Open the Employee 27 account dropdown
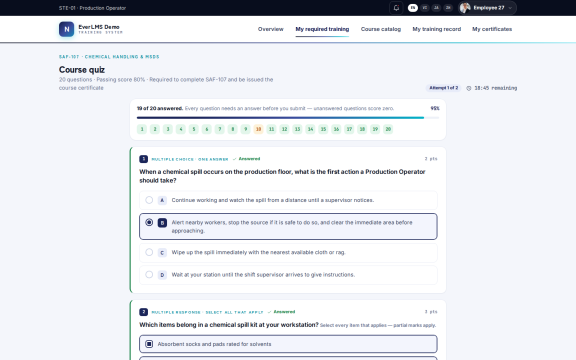576x360 pixels. pos(487,8)
